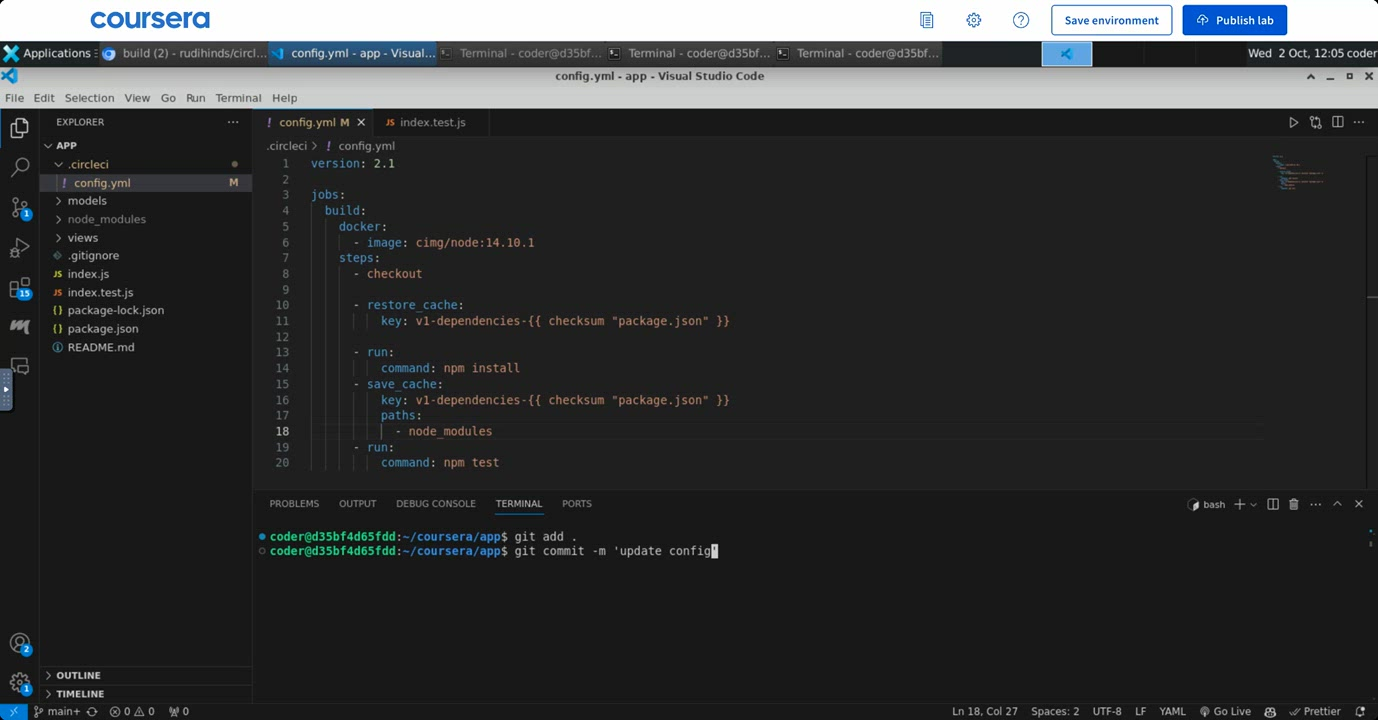Open Run and Debug view icon
1378x720 pixels.
[x=19, y=248]
